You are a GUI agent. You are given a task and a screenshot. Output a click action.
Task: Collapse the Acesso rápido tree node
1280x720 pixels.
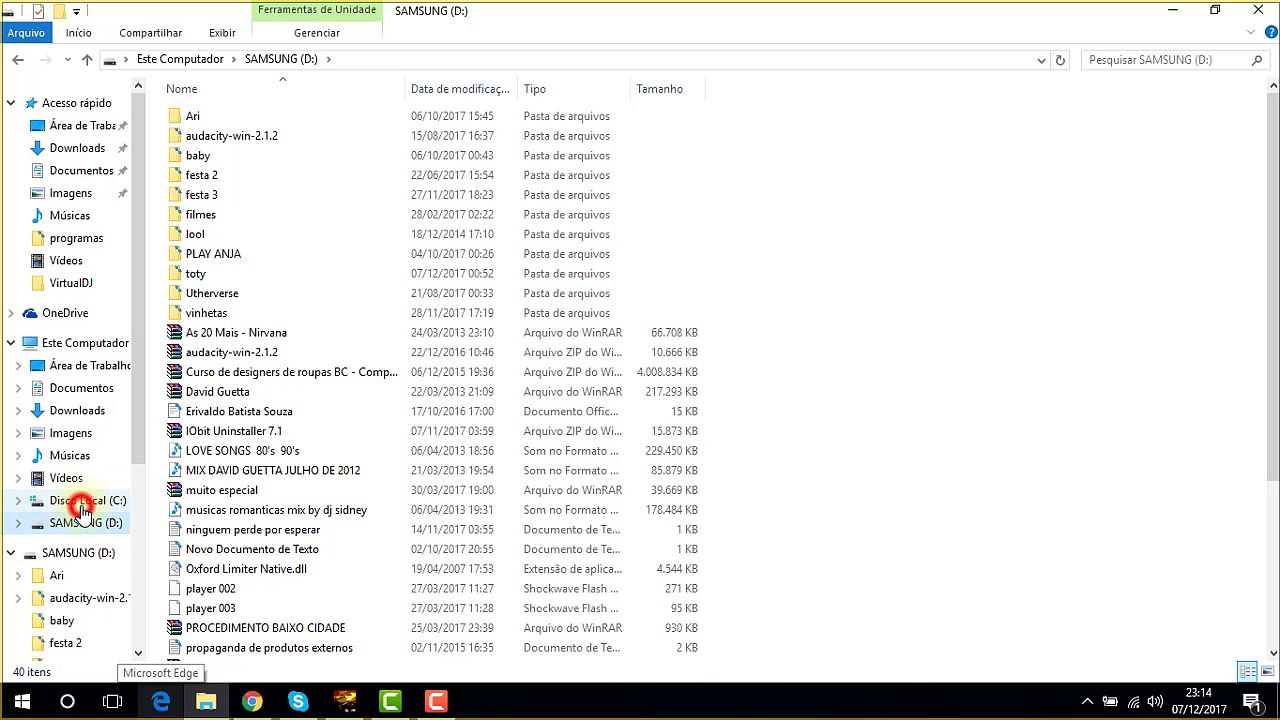click(11, 103)
